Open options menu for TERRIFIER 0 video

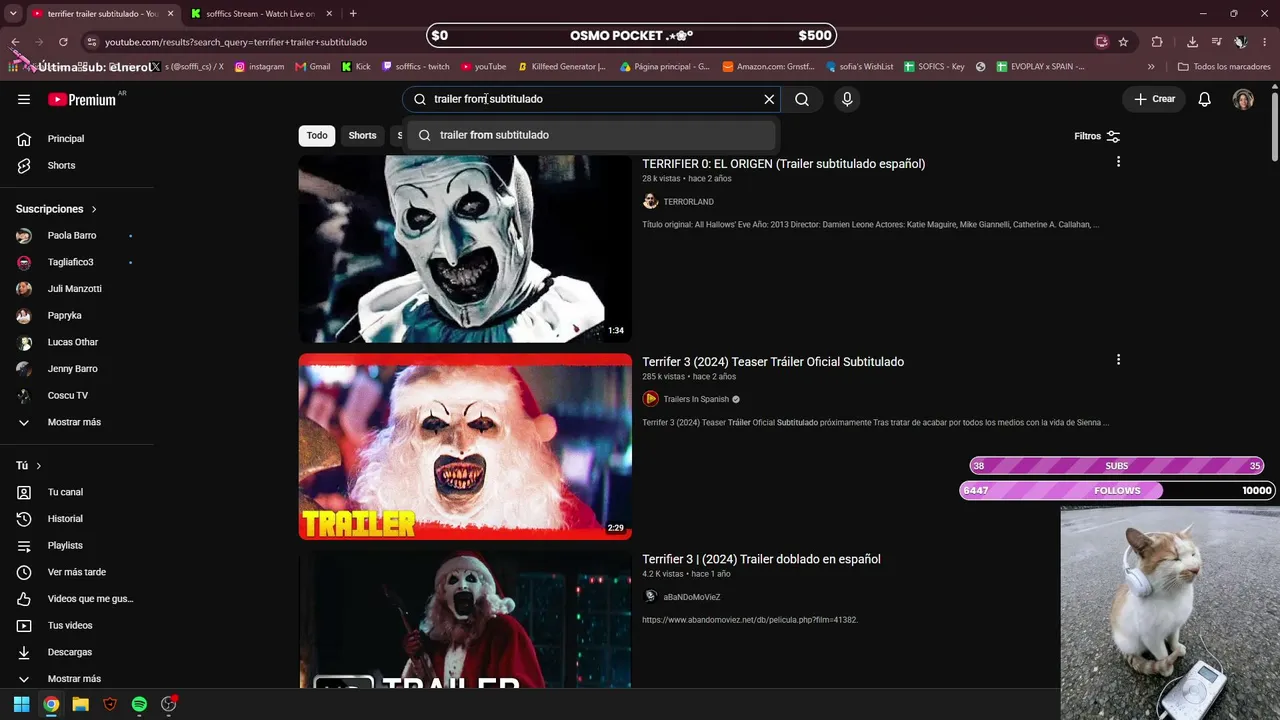1118,162
